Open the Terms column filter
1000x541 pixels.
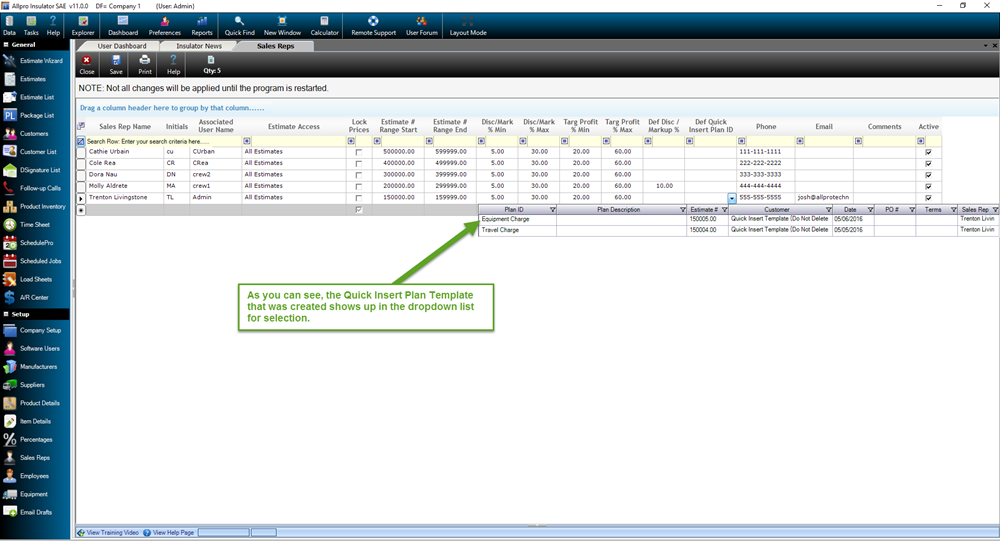tap(953, 210)
